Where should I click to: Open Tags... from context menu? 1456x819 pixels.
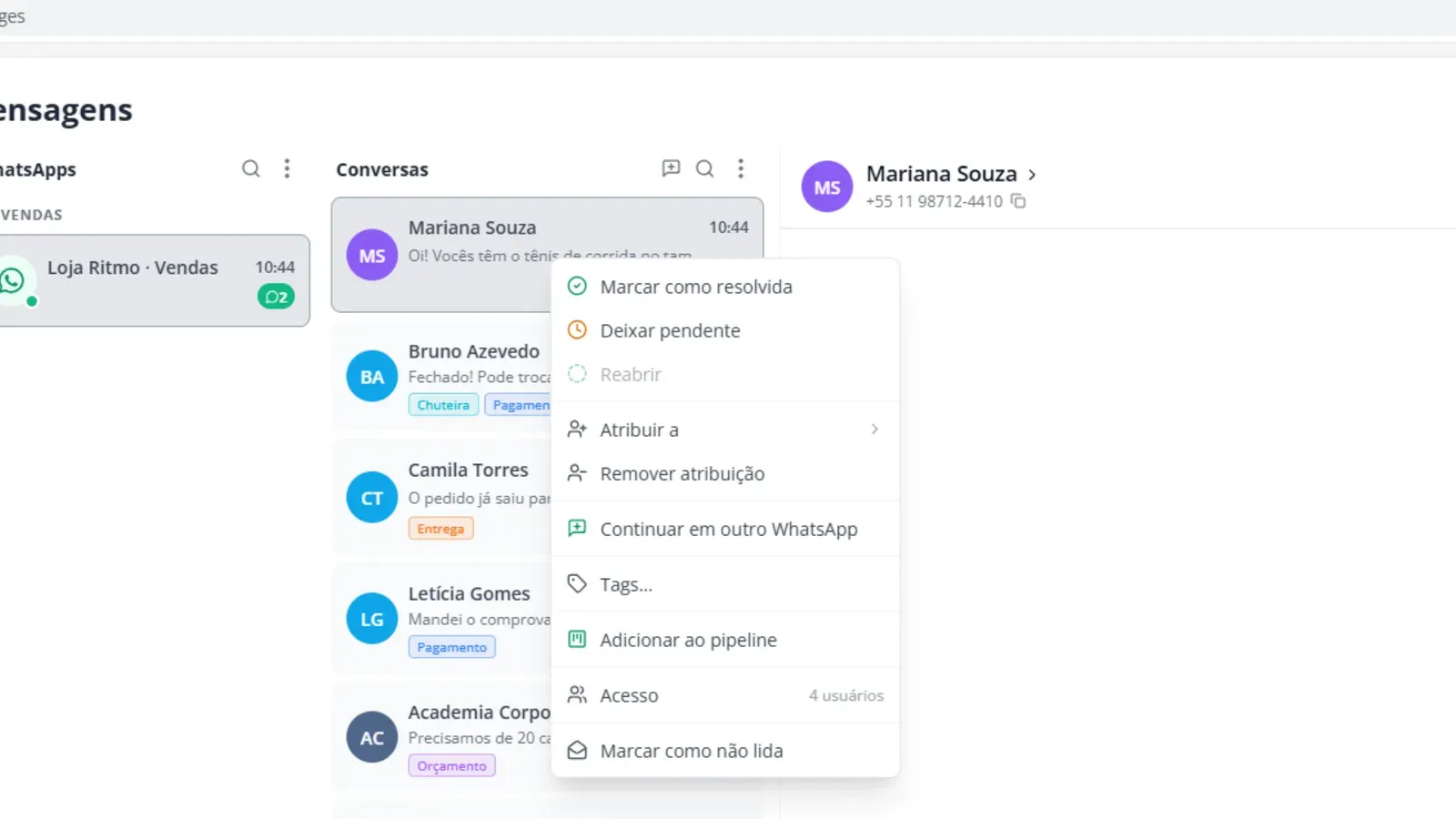[725, 584]
